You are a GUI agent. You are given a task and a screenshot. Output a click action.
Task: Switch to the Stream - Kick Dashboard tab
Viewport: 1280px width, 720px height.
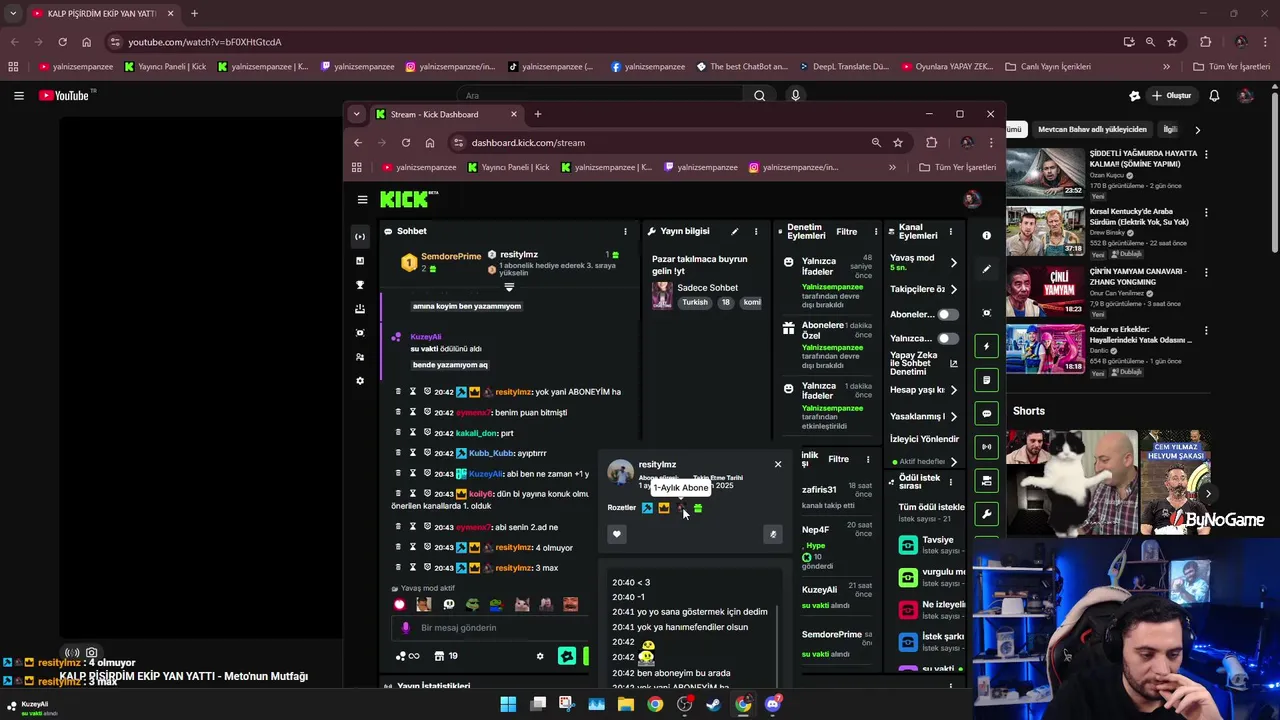point(446,114)
